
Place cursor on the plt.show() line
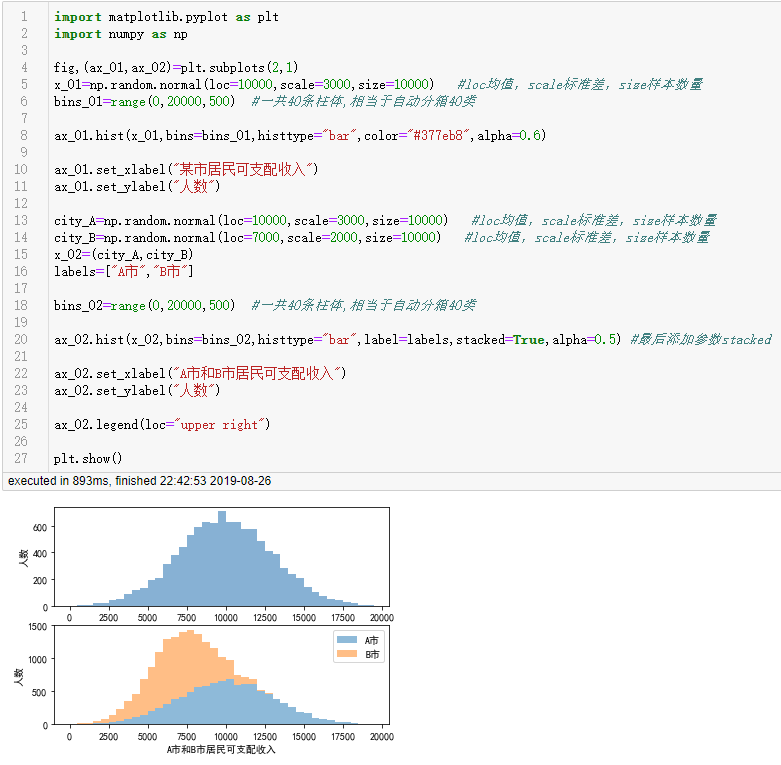[x=88, y=459]
